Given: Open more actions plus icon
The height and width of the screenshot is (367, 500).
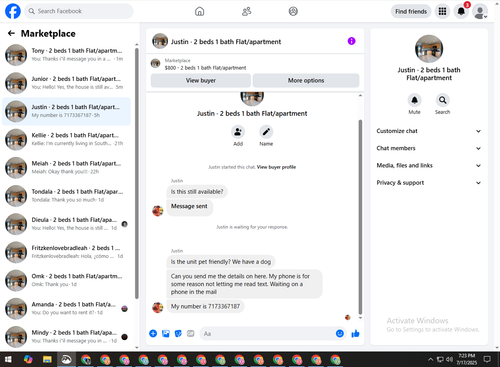Looking at the screenshot, I should [x=153, y=333].
